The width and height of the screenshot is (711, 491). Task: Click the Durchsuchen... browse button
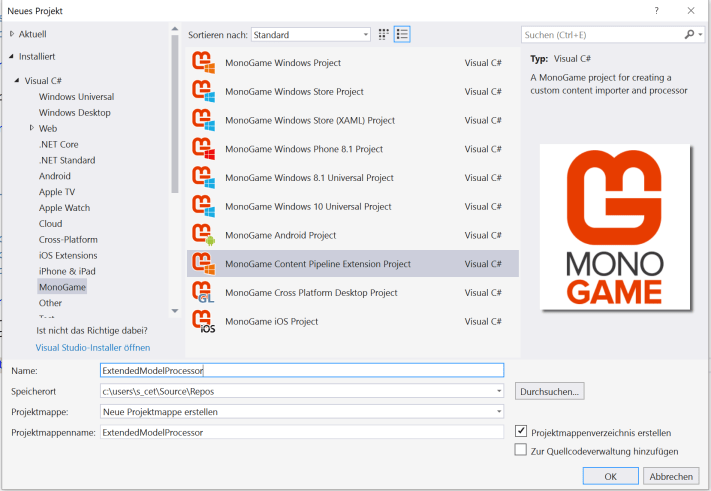point(549,391)
